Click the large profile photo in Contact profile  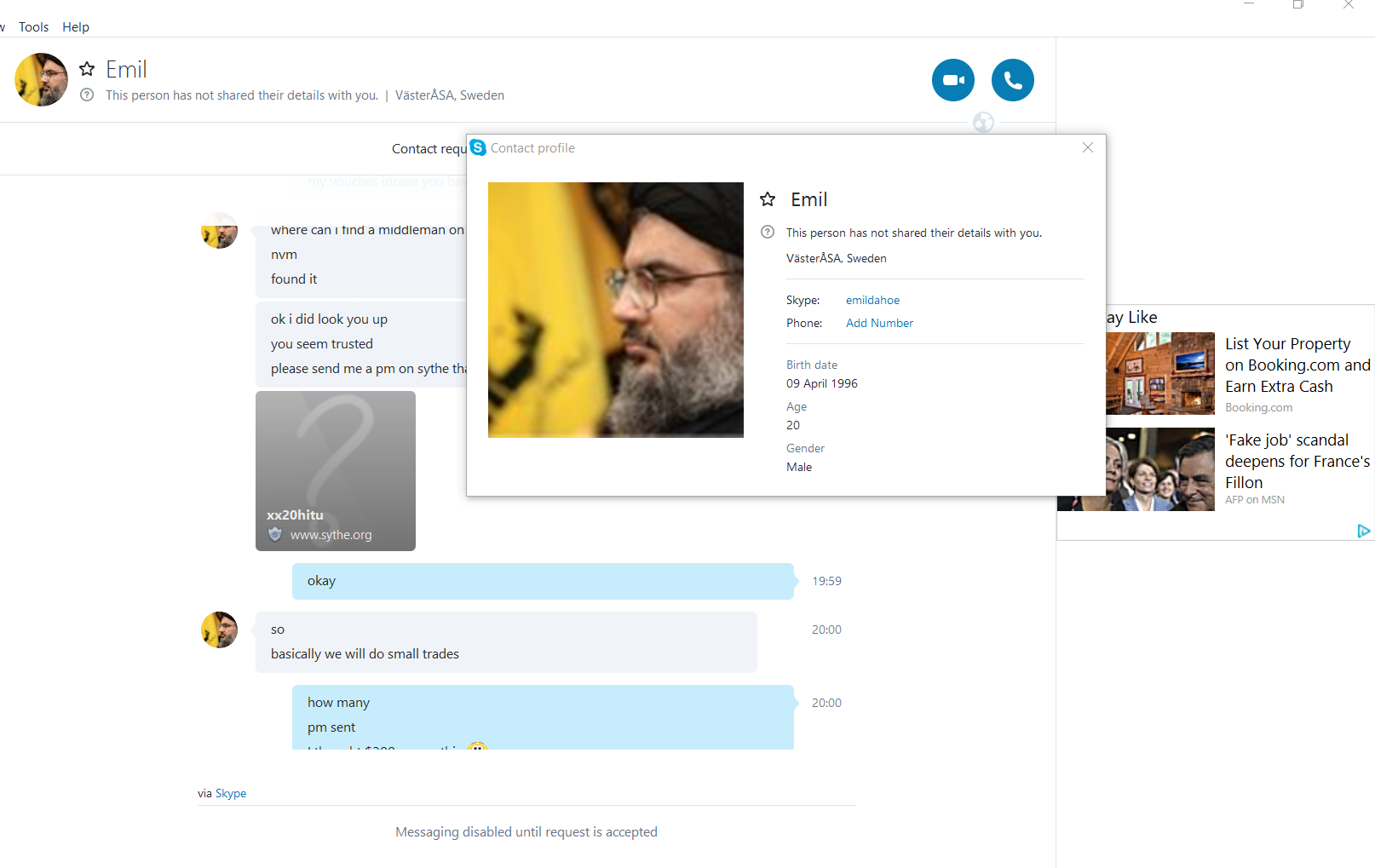click(616, 310)
